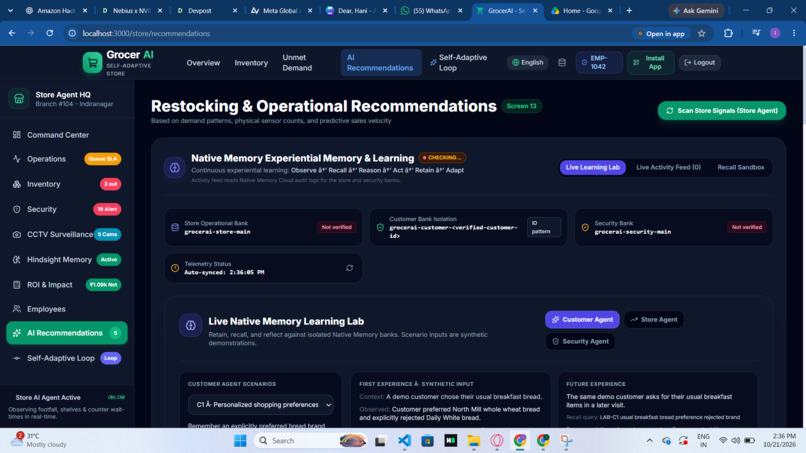Click the Open in app button
Screen dimensions: 806x453
661,33
